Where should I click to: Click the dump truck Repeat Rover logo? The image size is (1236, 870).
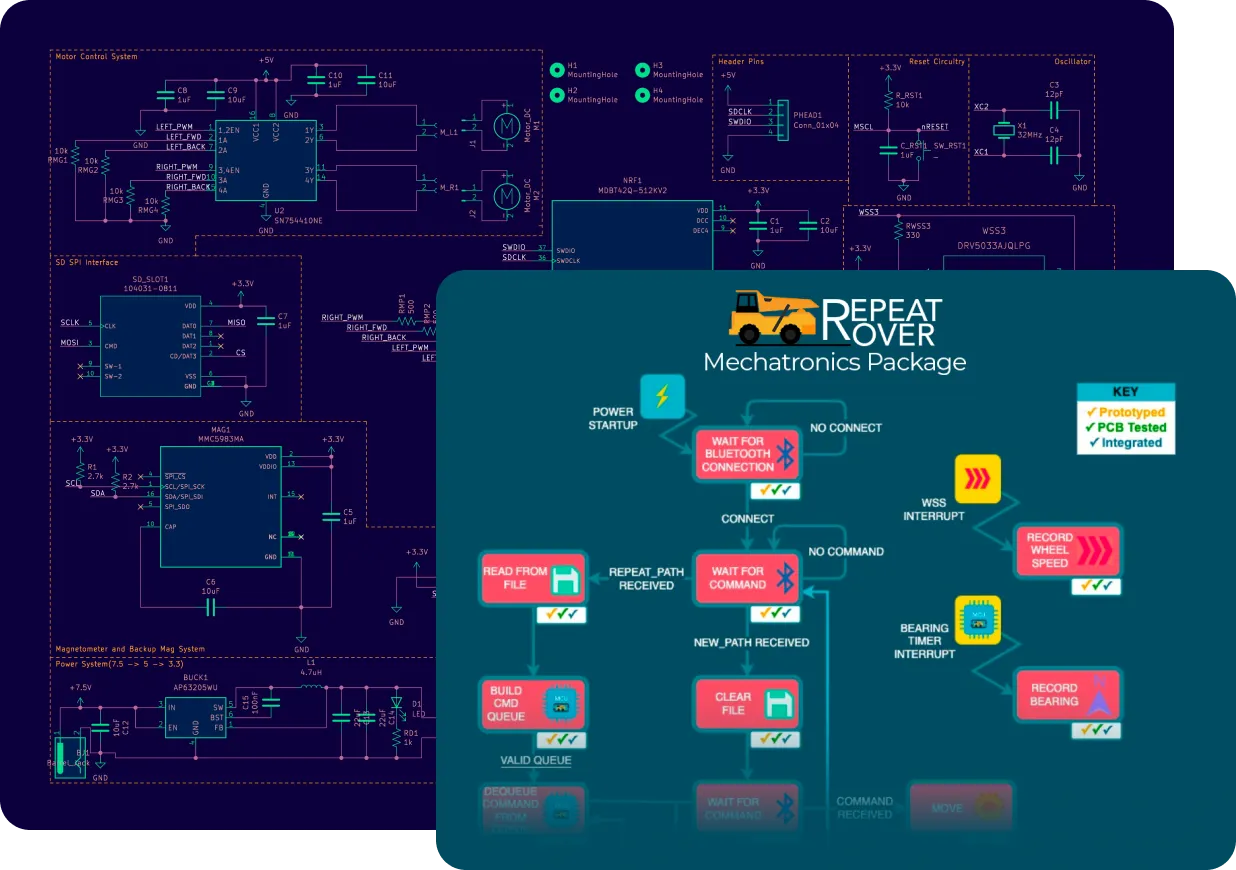pyautogui.click(x=772, y=314)
